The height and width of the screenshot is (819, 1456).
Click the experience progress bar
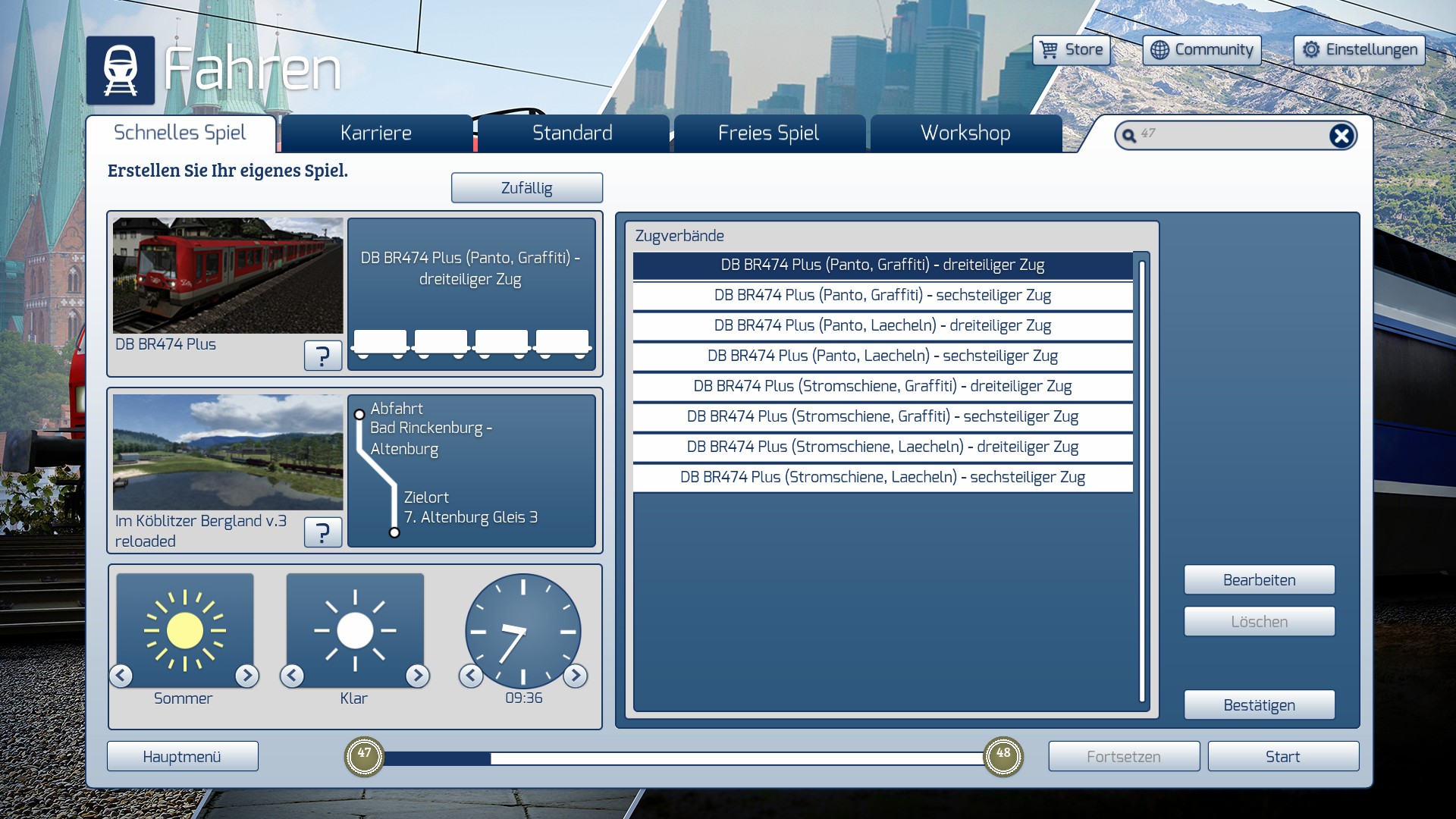682,758
